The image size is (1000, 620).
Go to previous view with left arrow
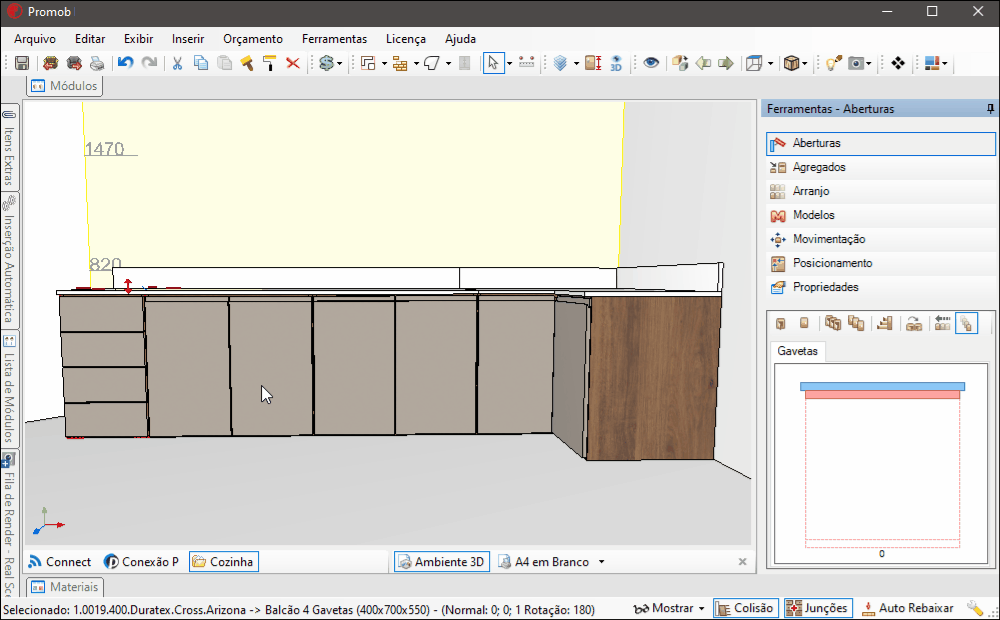pyautogui.click(x=703, y=63)
